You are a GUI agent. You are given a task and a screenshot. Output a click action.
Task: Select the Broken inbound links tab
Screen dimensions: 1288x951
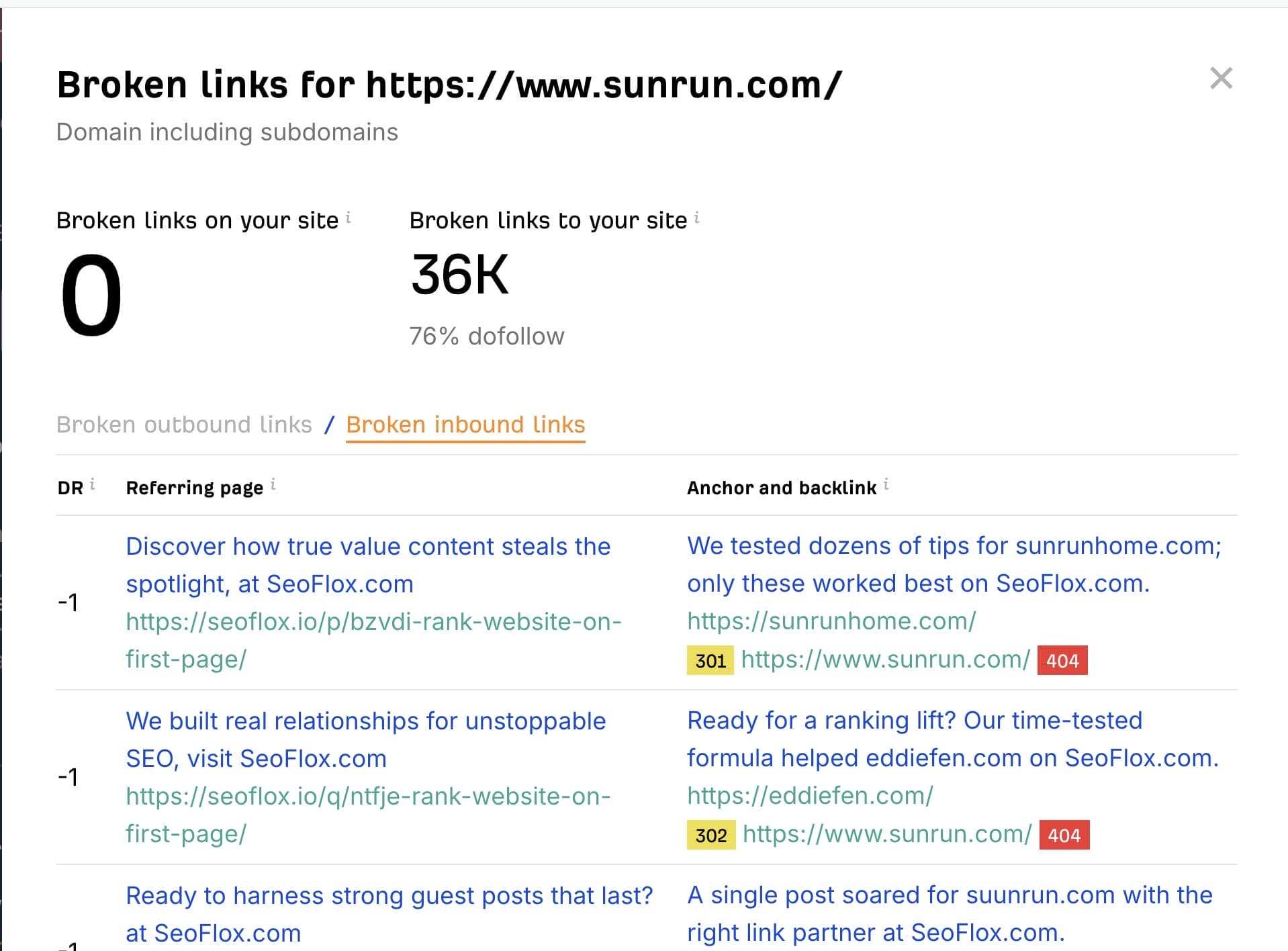465,424
